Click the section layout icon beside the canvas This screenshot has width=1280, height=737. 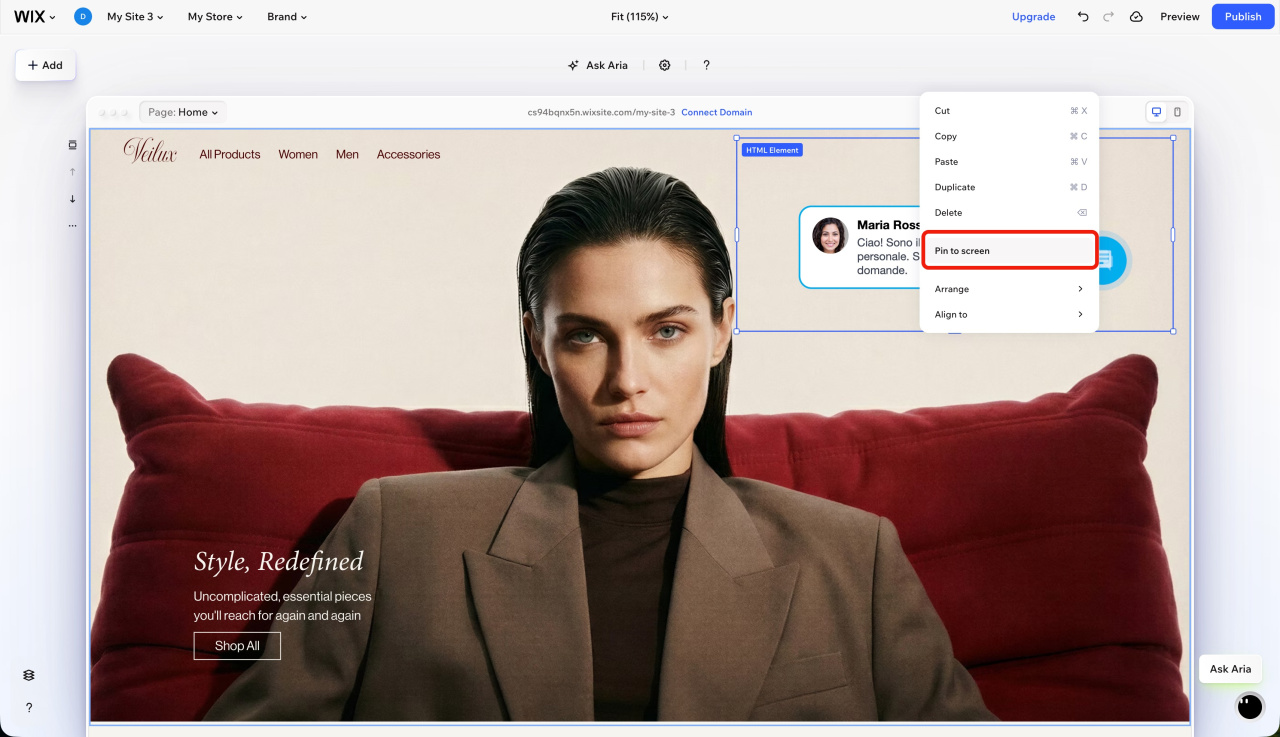coord(72,145)
